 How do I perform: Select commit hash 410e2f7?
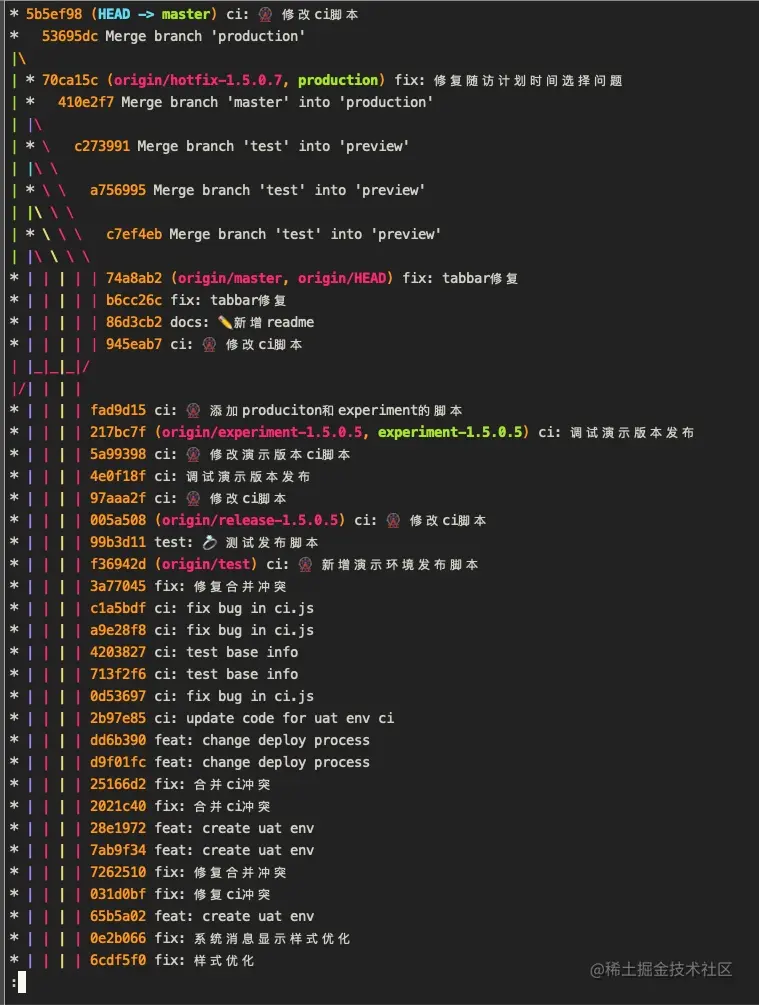(x=86, y=103)
